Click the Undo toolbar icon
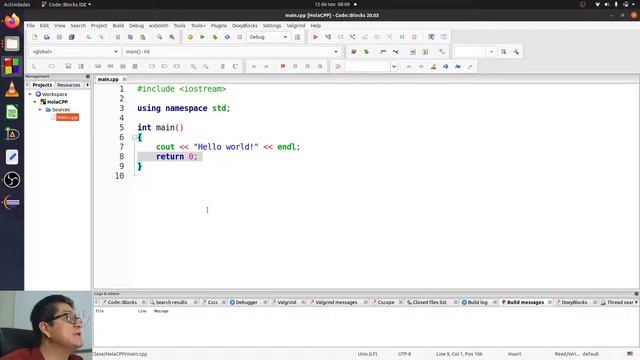This screenshot has height=360, width=640. point(89,37)
